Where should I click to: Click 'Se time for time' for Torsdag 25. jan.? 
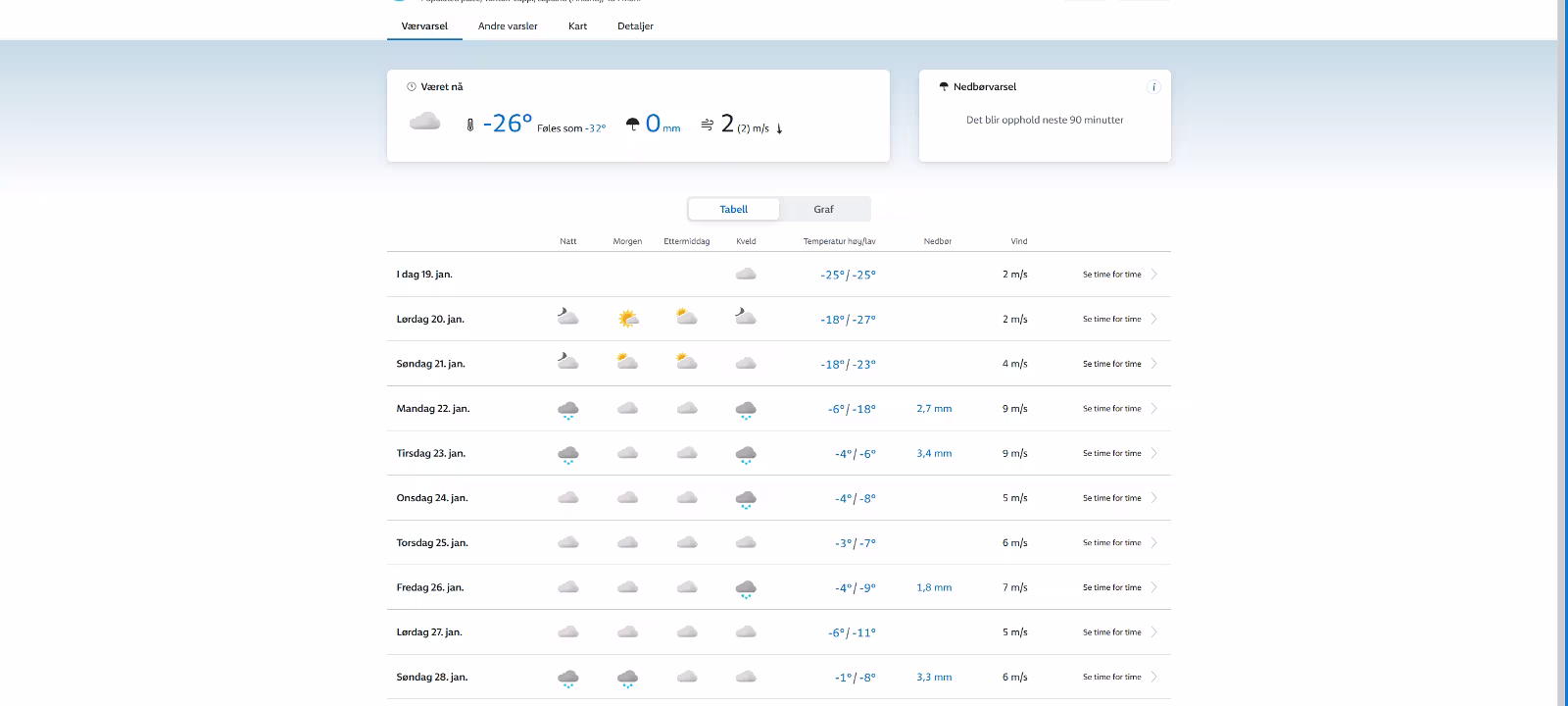coord(1111,542)
